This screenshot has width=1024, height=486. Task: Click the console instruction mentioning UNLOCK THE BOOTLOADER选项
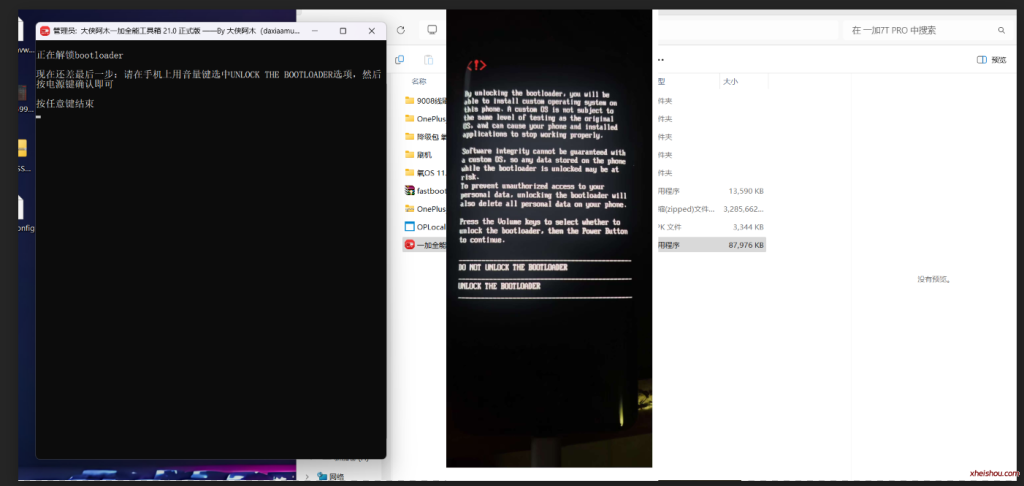pos(209,79)
